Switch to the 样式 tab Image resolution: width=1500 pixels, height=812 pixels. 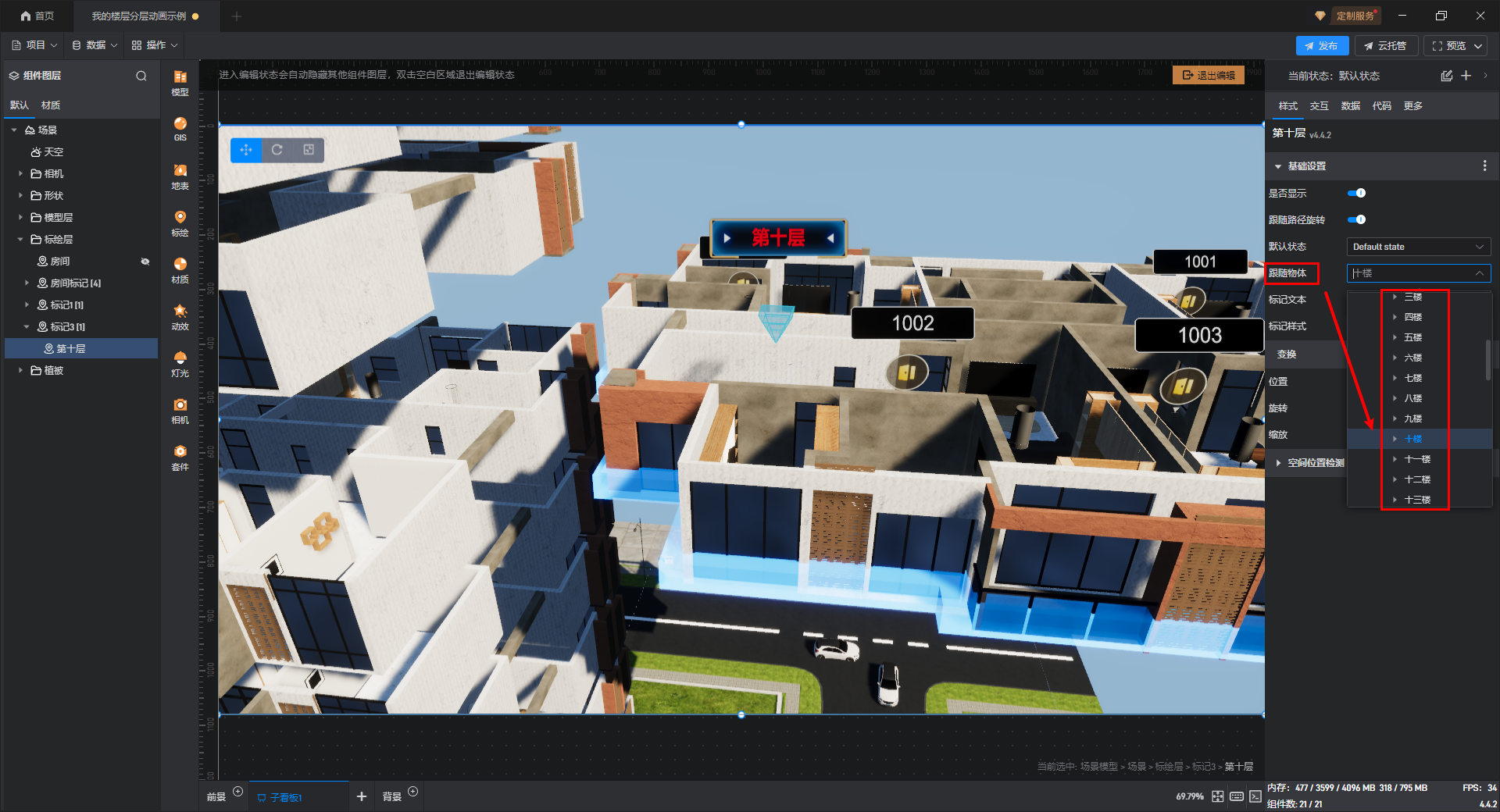[x=1287, y=106]
